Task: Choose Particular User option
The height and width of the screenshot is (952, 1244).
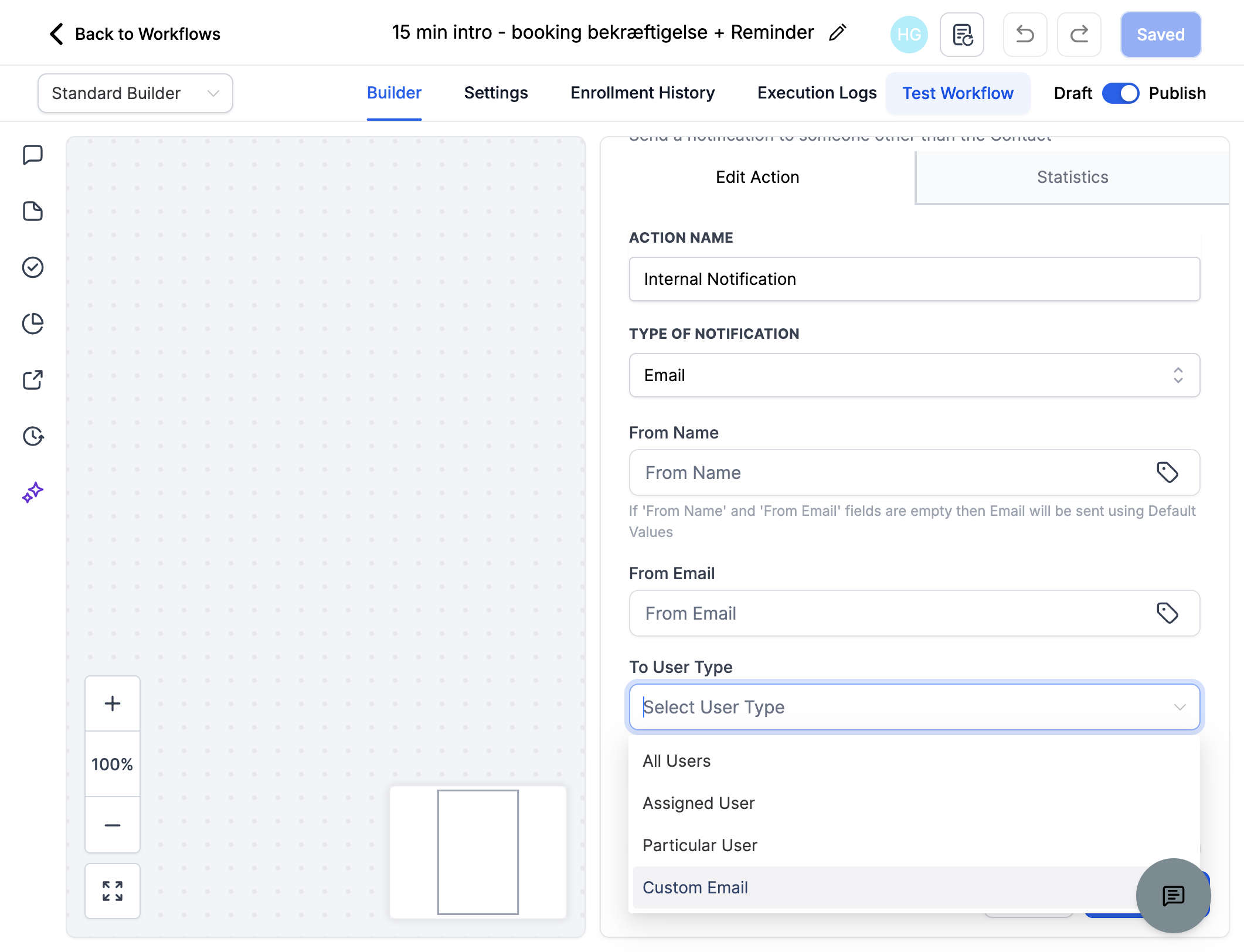Action: point(915,845)
